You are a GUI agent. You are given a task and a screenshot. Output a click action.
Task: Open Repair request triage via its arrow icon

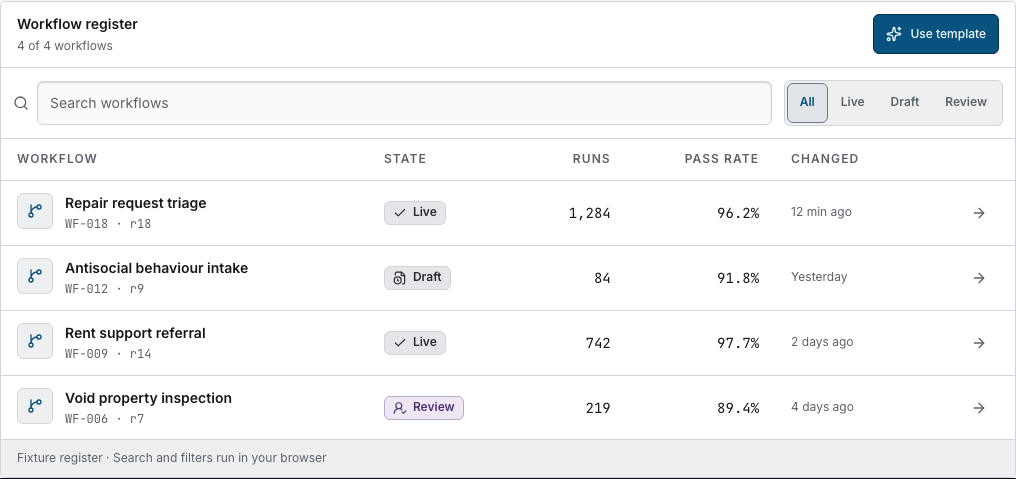coord(979,213)
